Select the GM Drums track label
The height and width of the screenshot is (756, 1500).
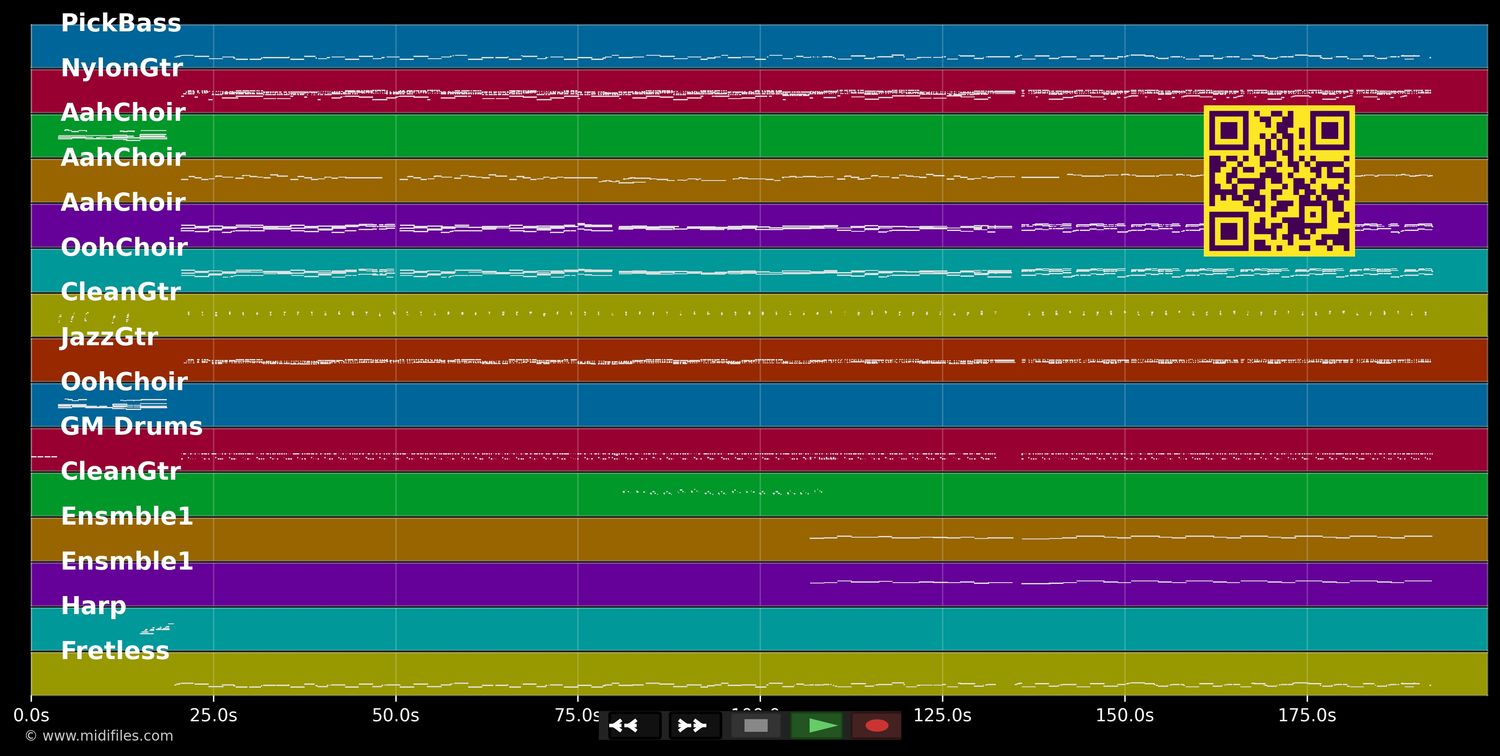(x=131, y=427)
